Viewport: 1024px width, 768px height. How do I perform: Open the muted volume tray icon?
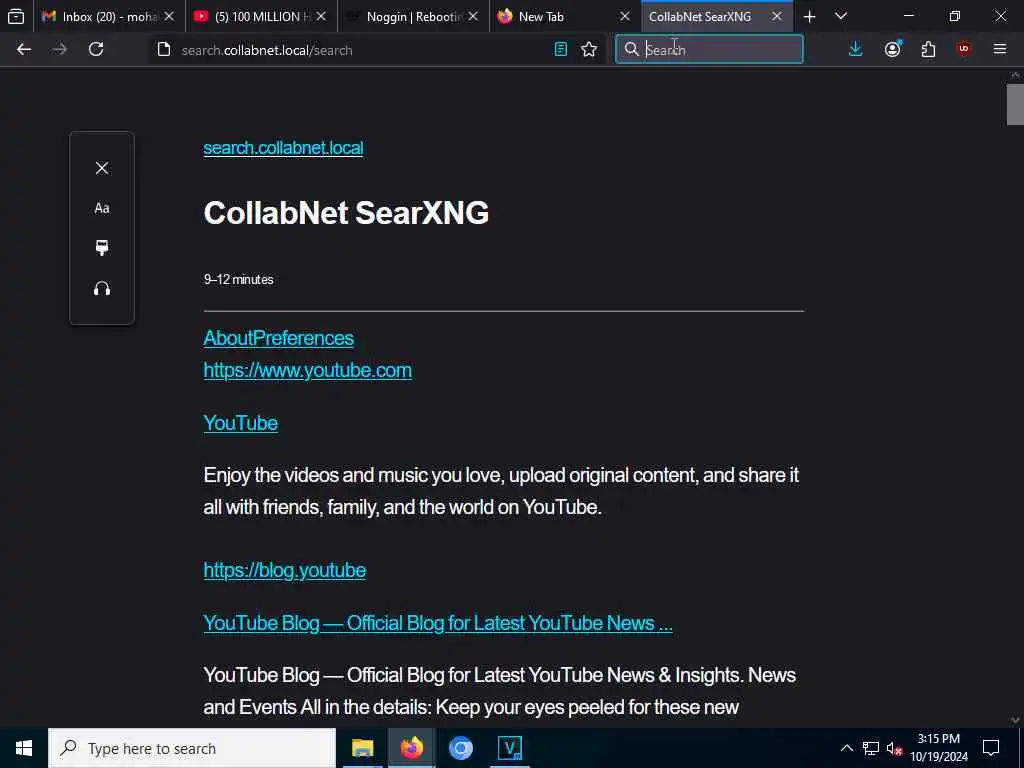(894, 748)
